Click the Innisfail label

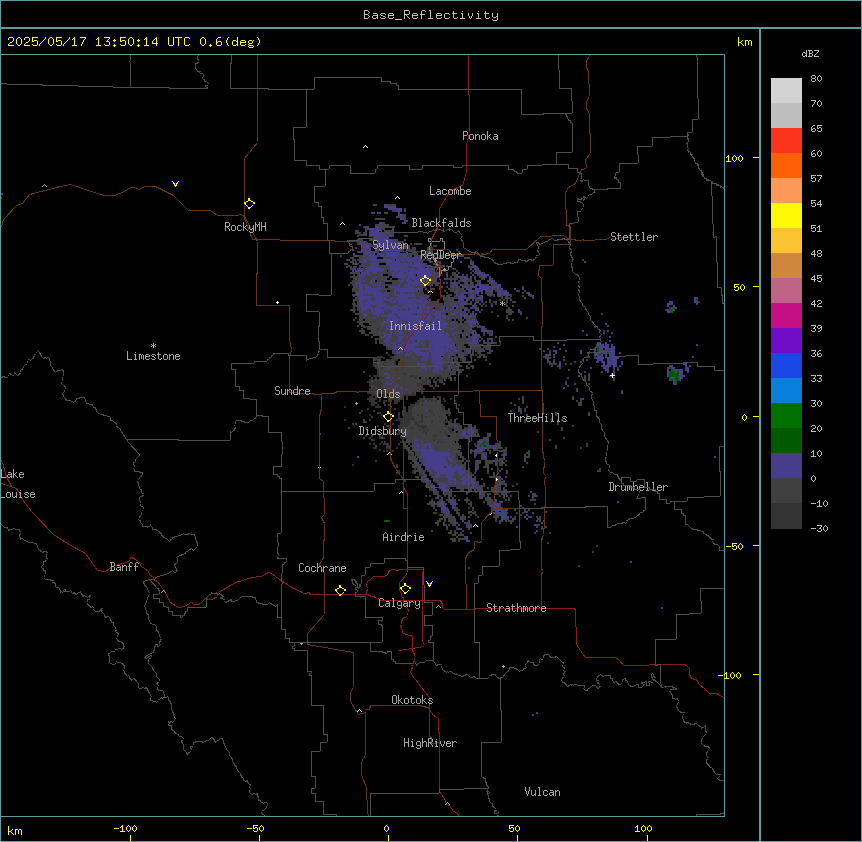point(415,326)
